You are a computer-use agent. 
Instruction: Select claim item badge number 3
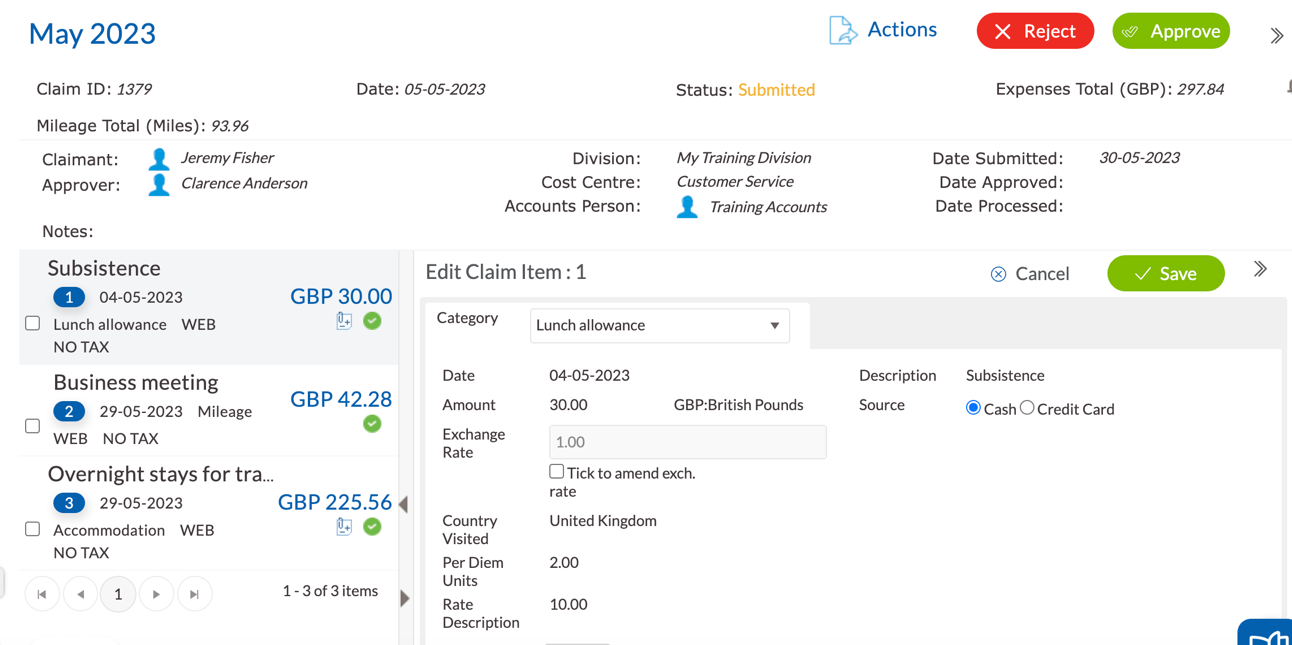69,503
